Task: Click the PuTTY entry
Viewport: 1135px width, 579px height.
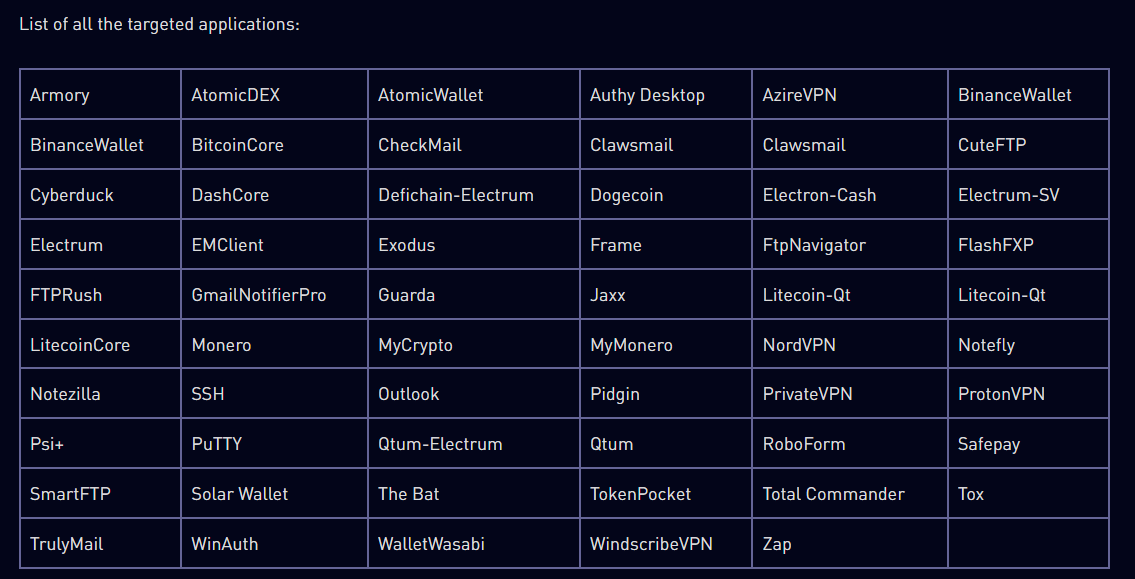Action: (x=274, y=443)
